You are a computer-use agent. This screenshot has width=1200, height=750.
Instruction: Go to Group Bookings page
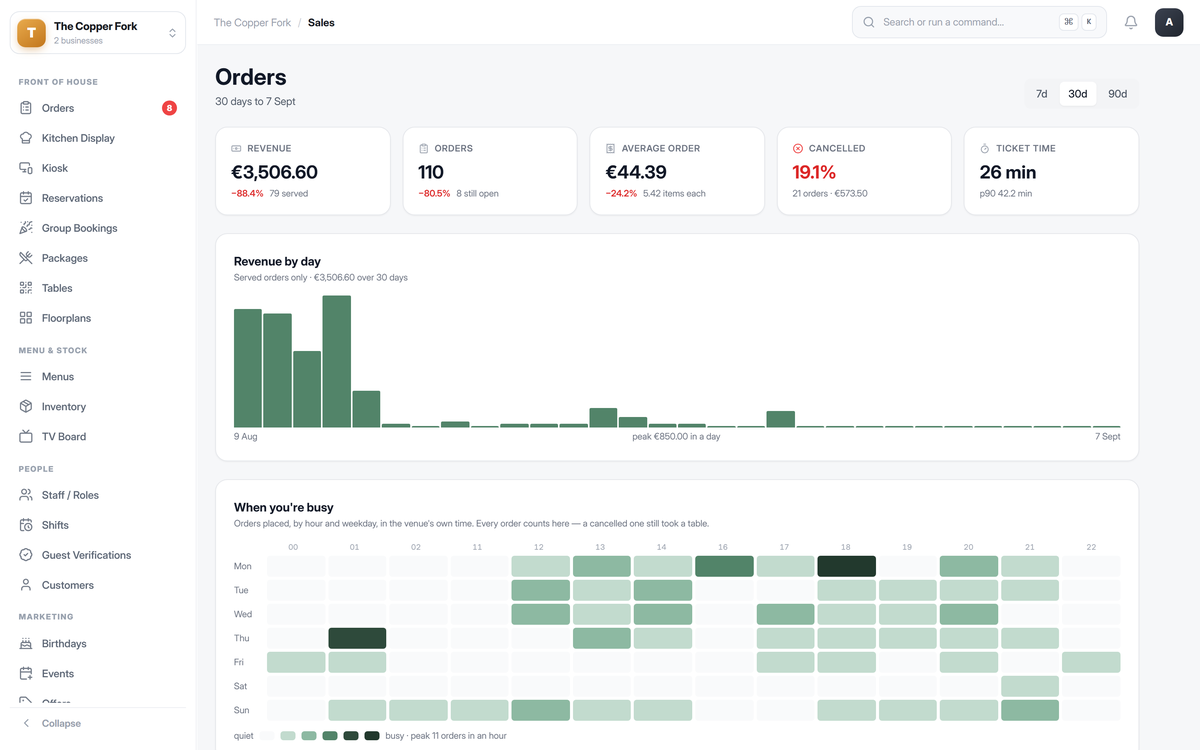coord(97,228)
